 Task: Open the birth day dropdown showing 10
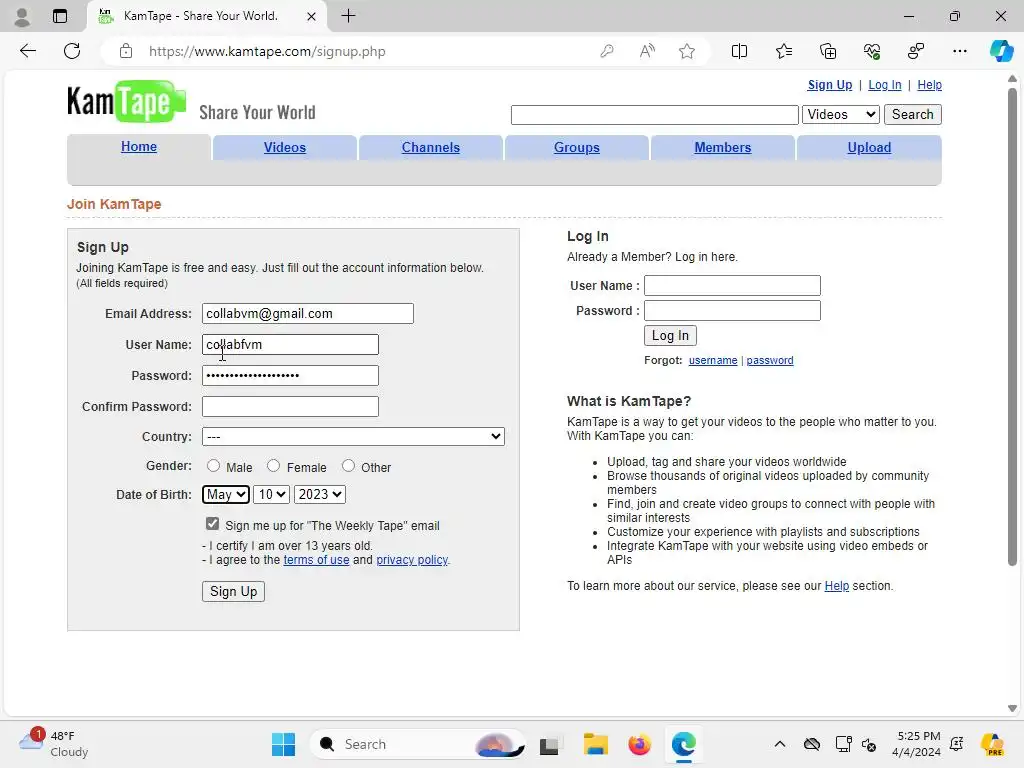click(x=272, y=494)
